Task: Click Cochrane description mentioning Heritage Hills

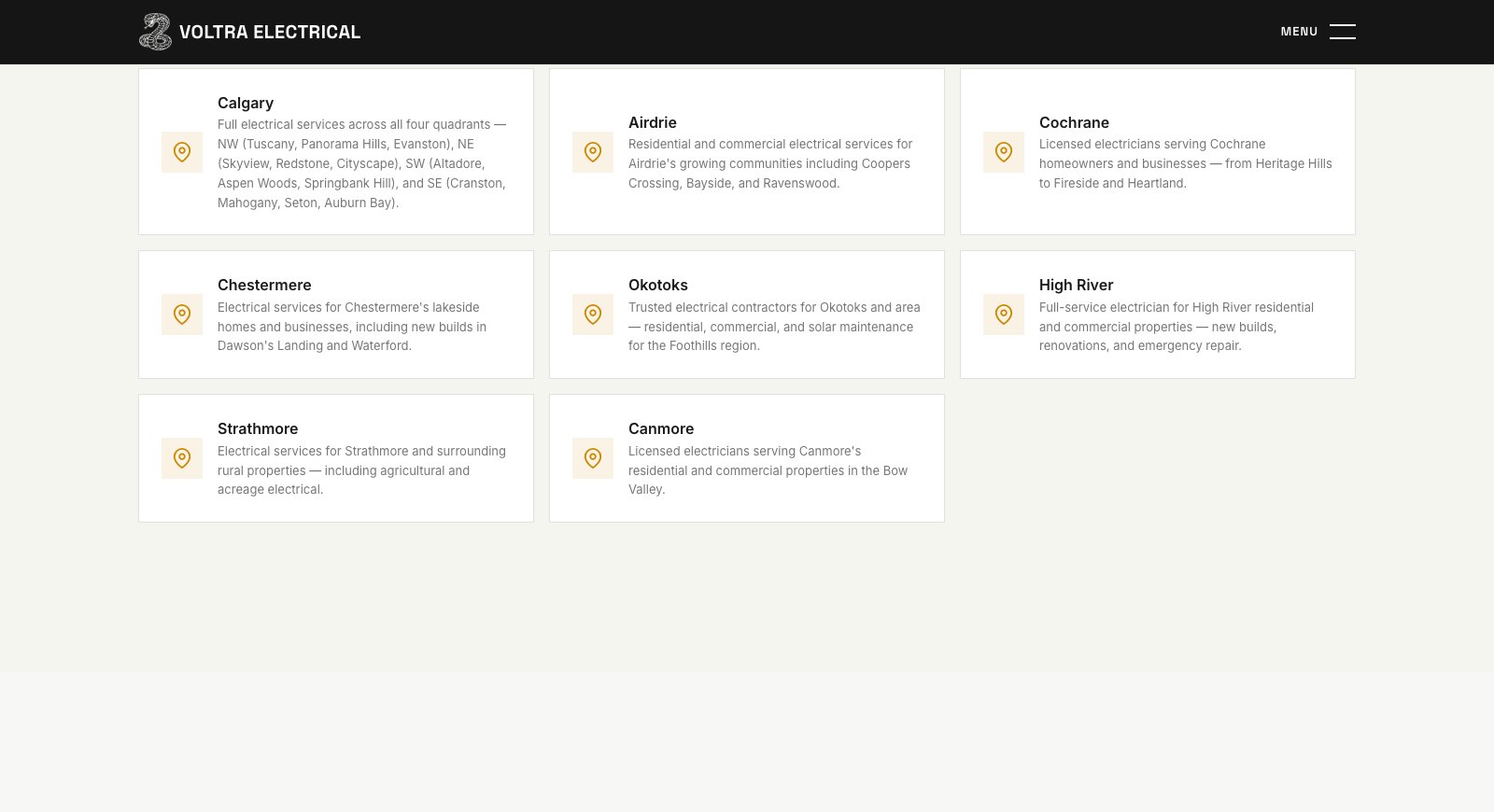Action: [1186, 163]
